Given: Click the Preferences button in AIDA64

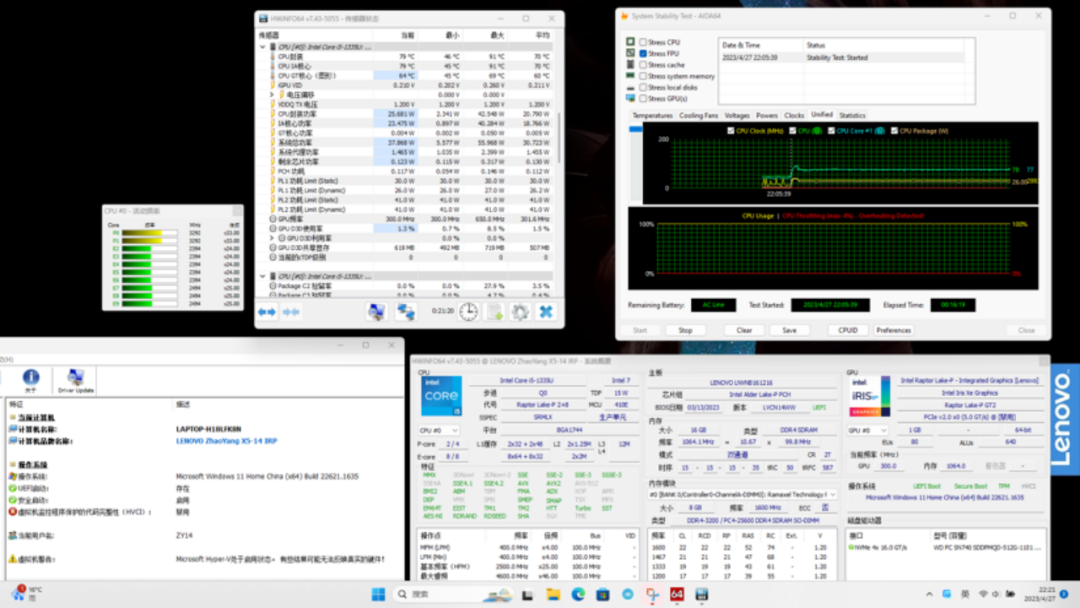Looking at the screenshot, I should tap(893, 330).
